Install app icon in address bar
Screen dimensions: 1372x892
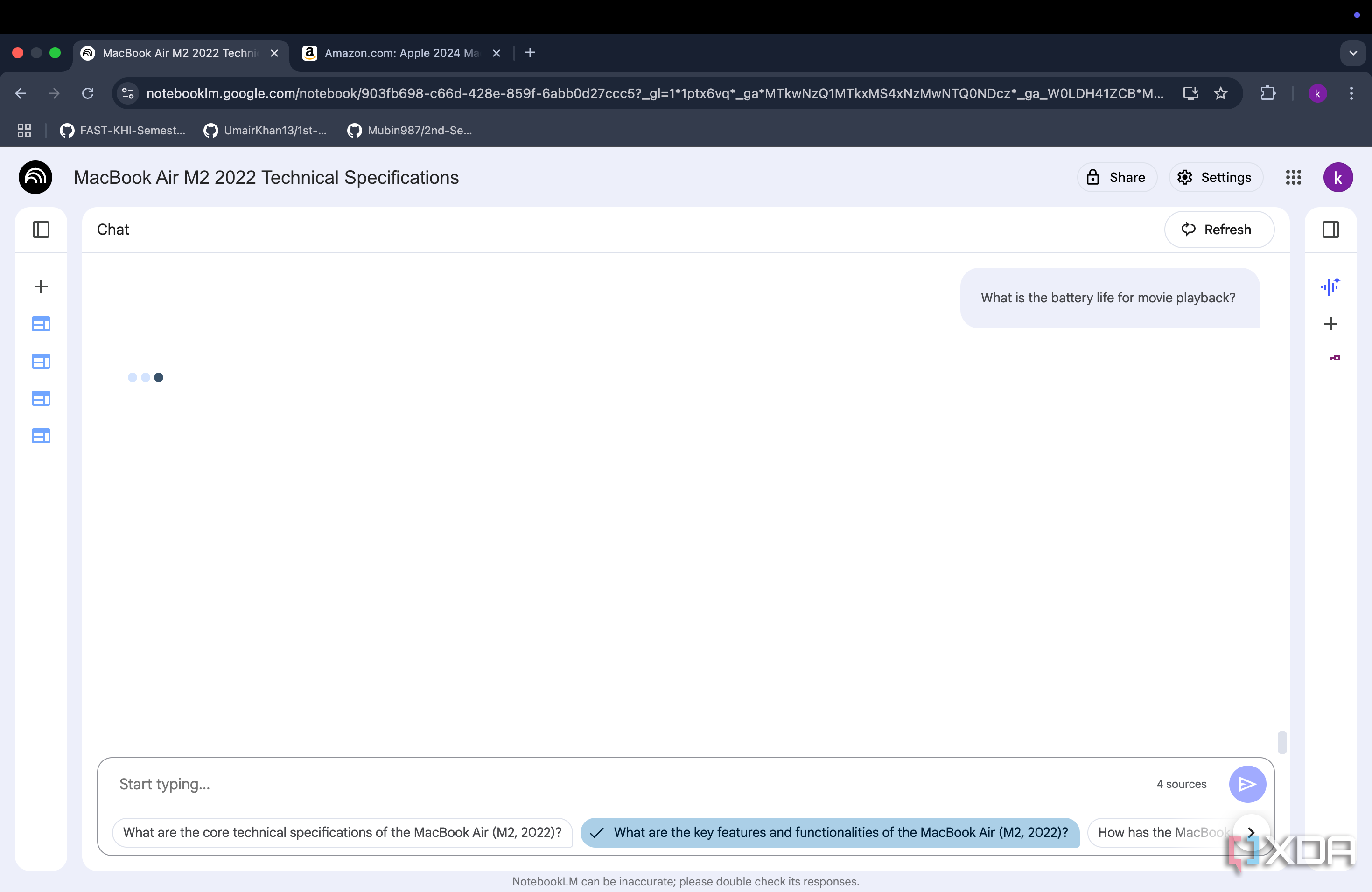click(1190, 93)
